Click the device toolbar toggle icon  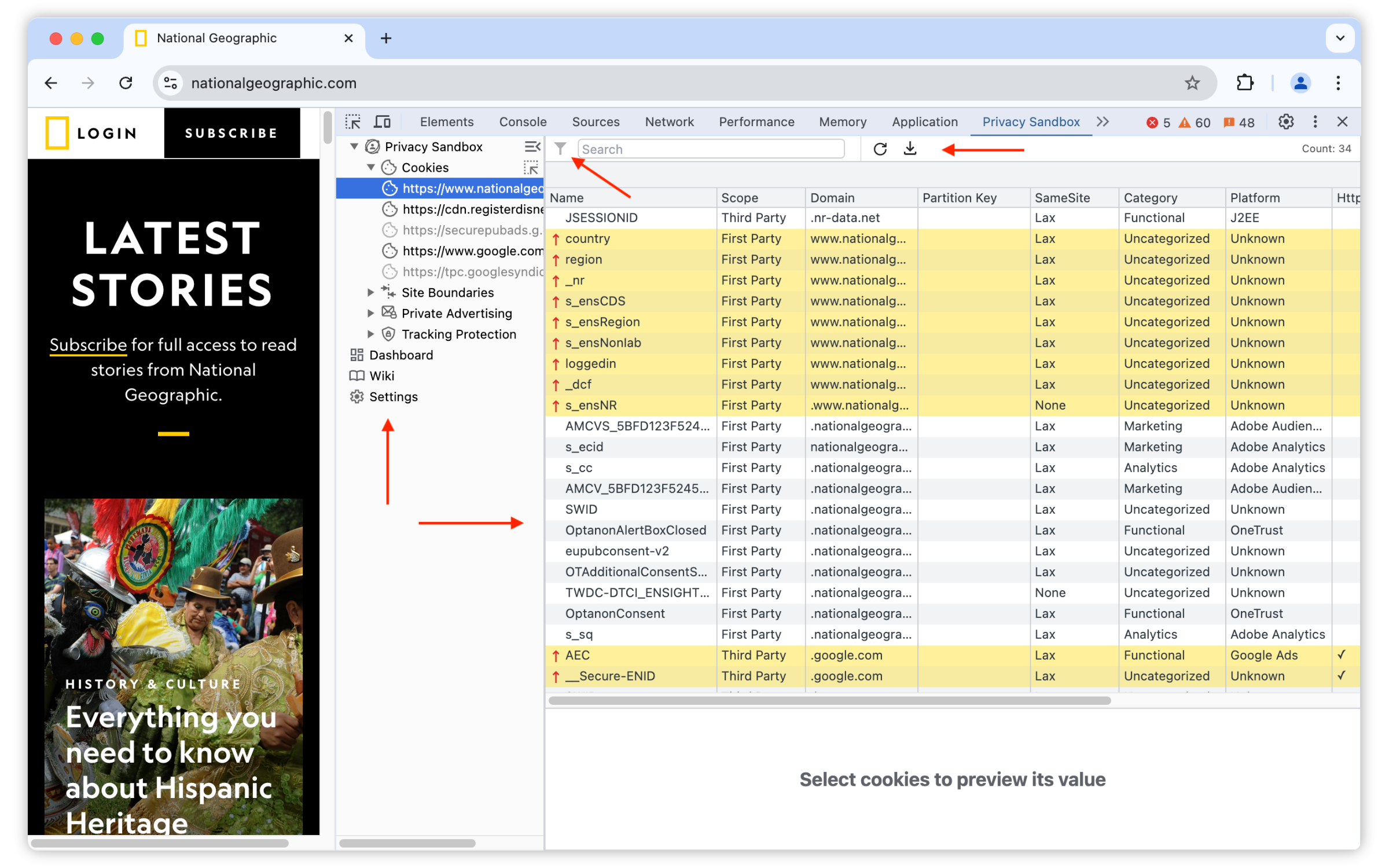pyautogui.click(x=382, y=120)
